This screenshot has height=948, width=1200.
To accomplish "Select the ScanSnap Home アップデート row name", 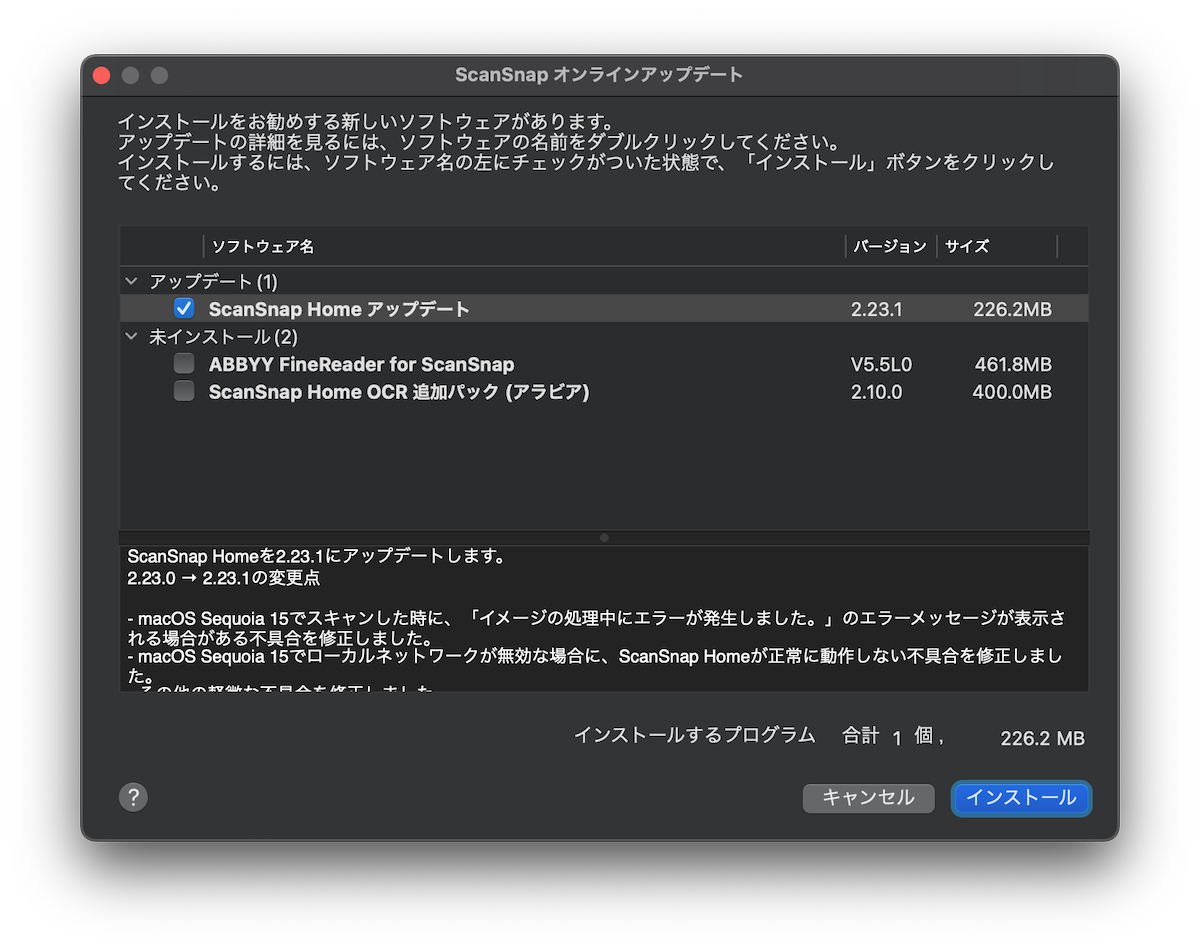I will click(x=339, y=310).
